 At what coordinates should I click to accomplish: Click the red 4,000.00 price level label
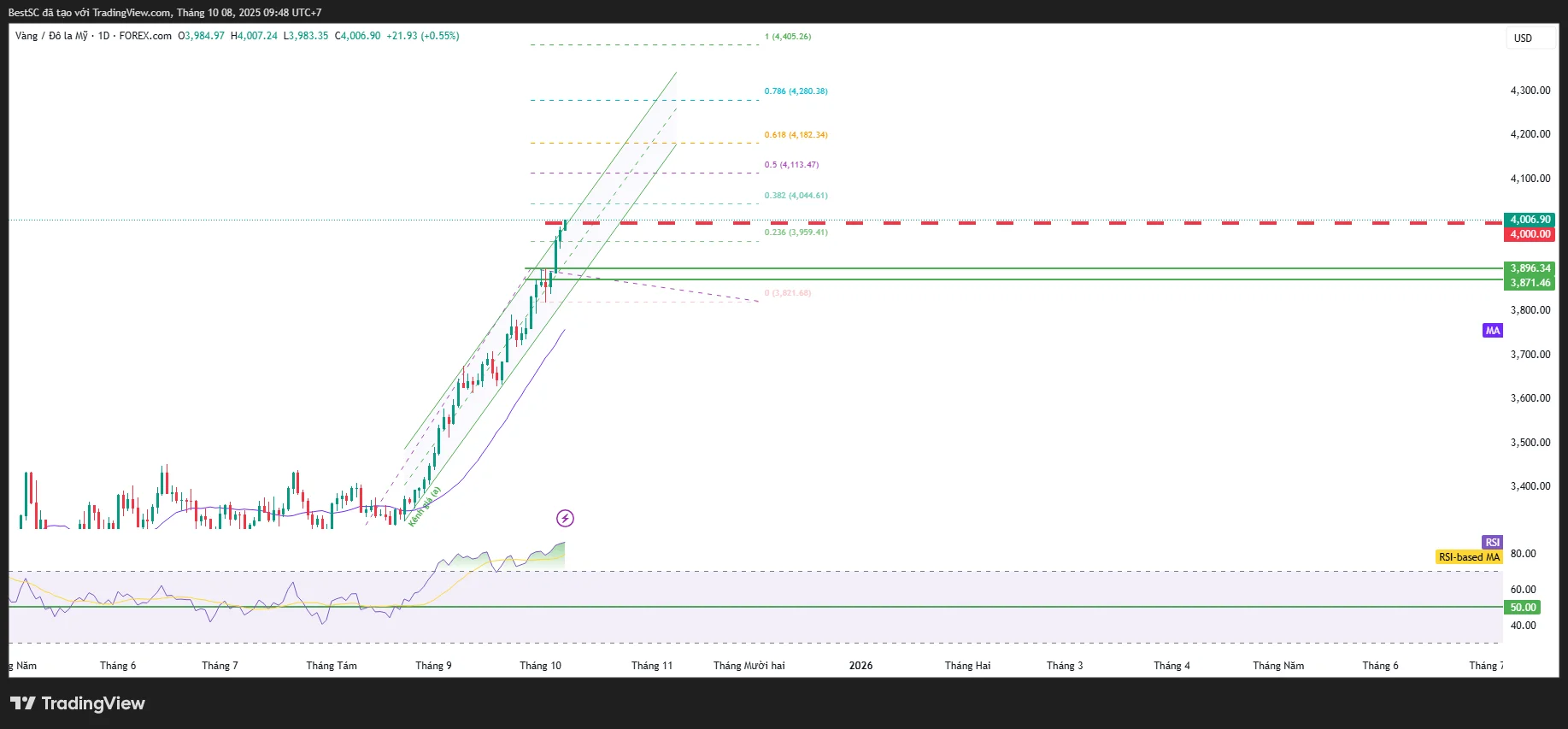[x=1530, y=234]
